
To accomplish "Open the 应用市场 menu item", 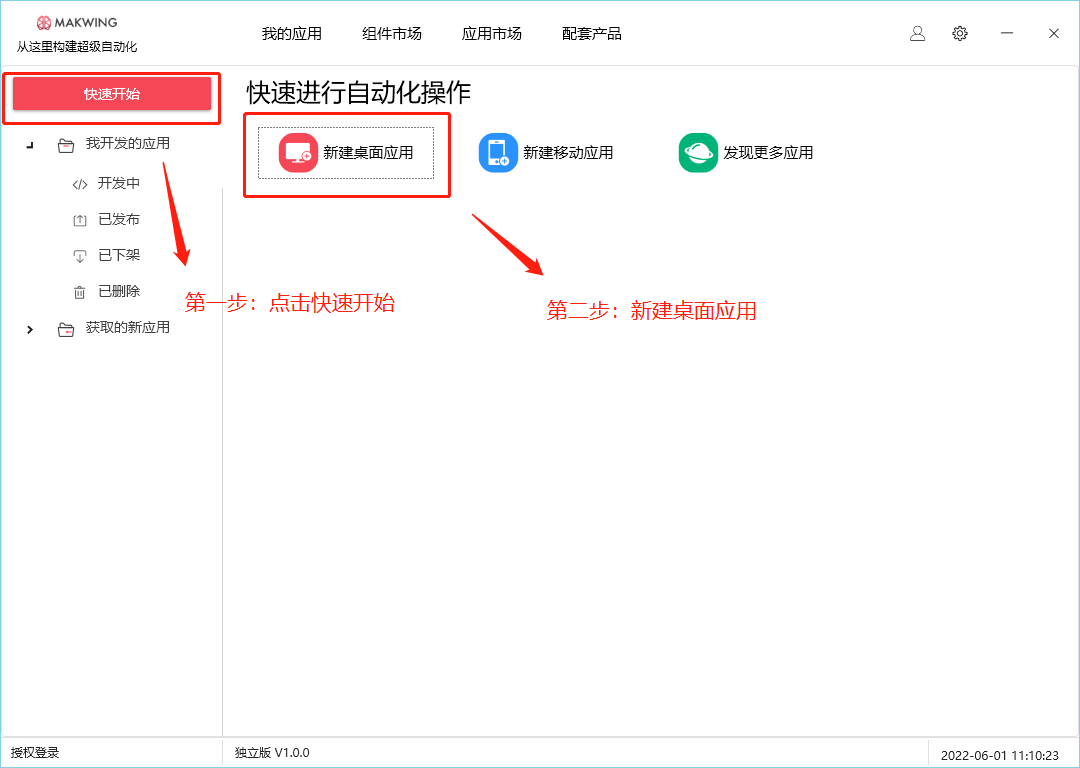I will tap(491, 33).
